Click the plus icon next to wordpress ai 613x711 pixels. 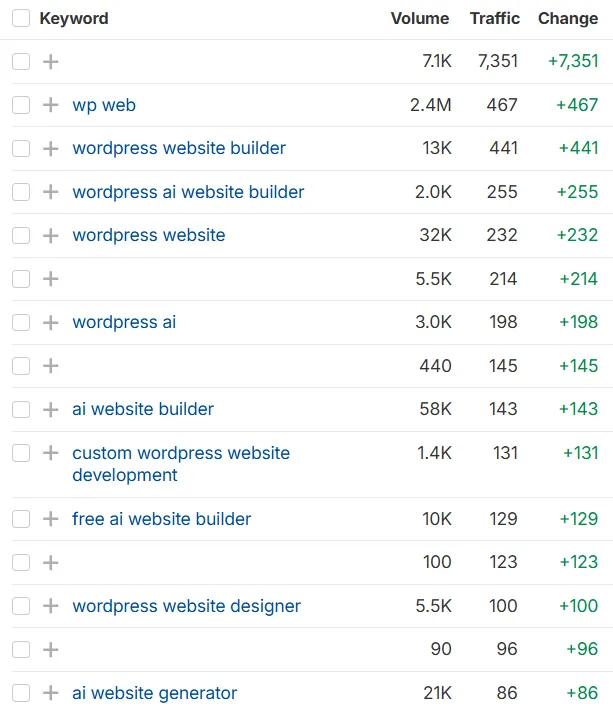click(x=51, y=322)
